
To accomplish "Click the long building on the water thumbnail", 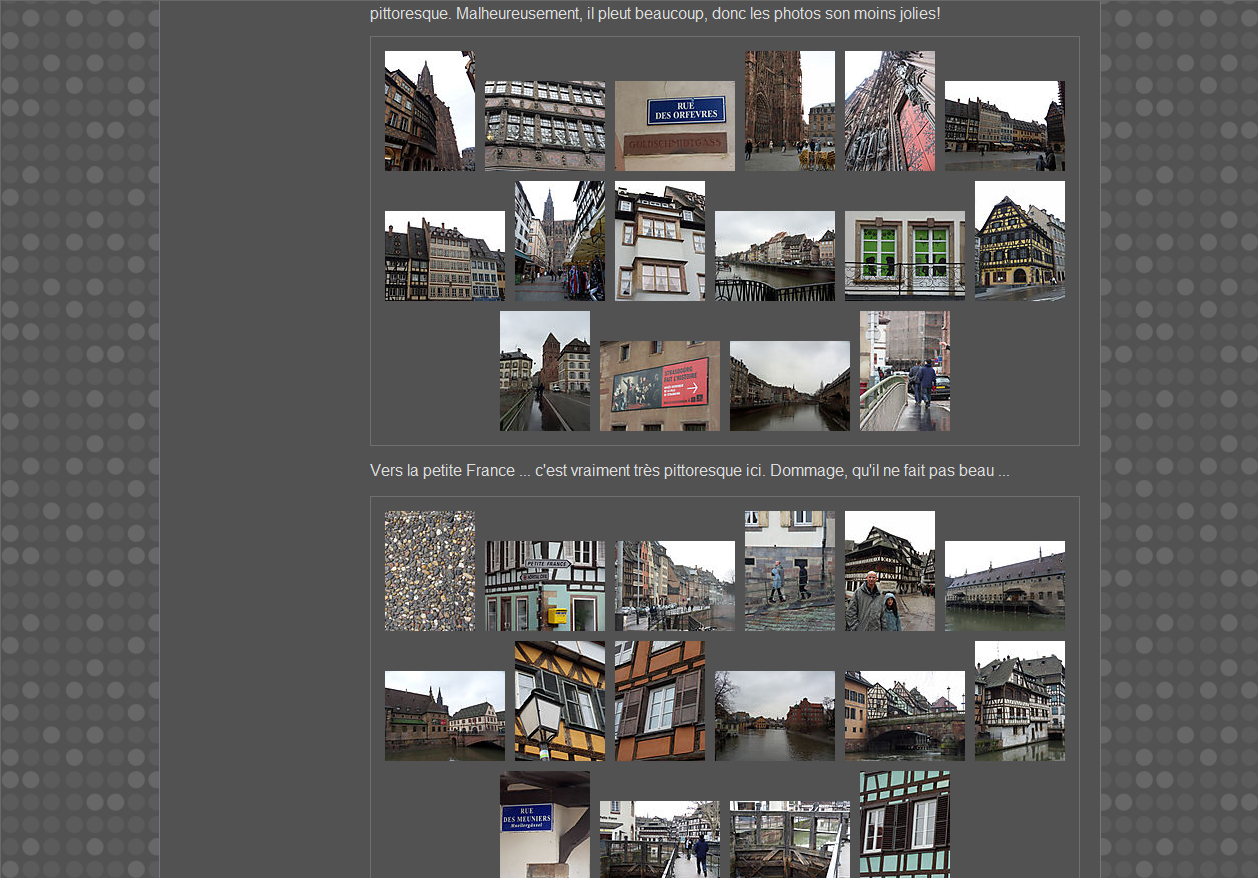I will coord(1004,585).
